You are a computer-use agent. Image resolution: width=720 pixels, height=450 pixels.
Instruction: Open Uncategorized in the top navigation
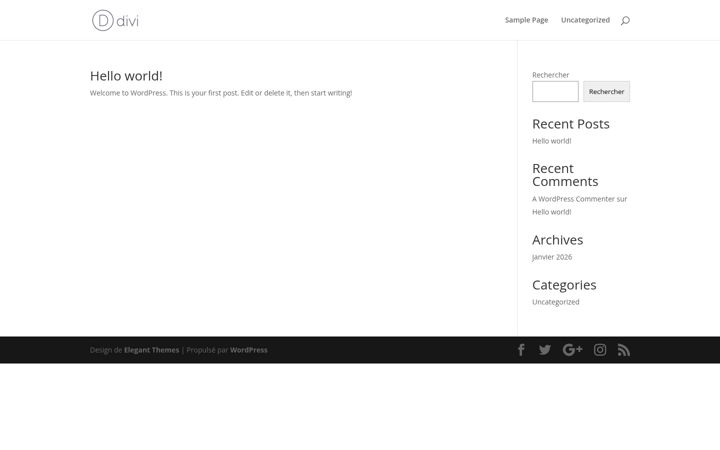tap(585, 20)
